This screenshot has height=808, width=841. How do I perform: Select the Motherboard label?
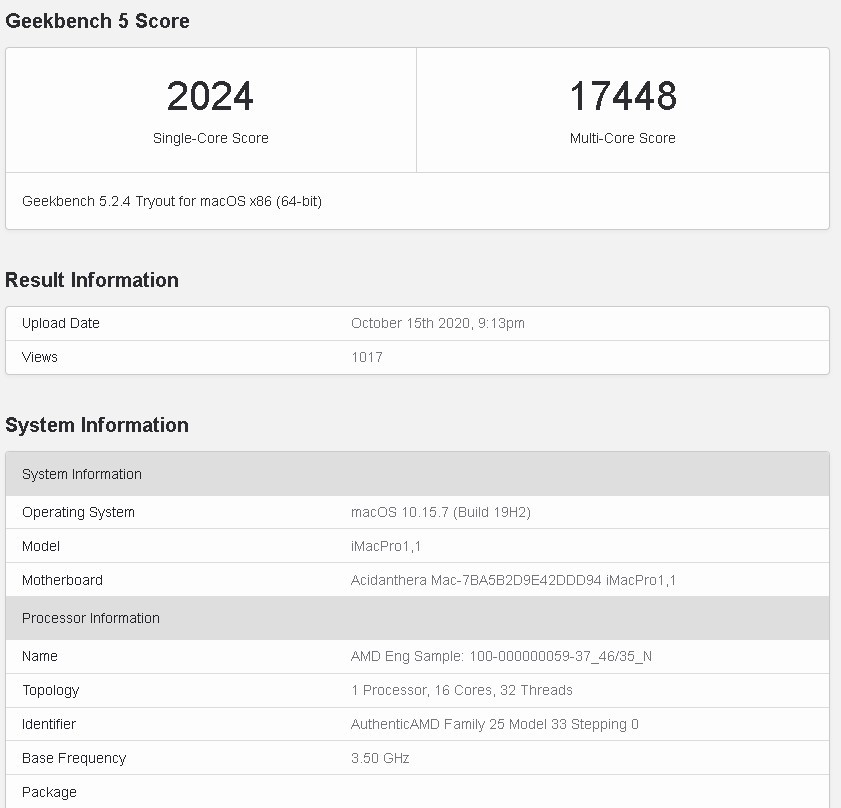[62, 580]
